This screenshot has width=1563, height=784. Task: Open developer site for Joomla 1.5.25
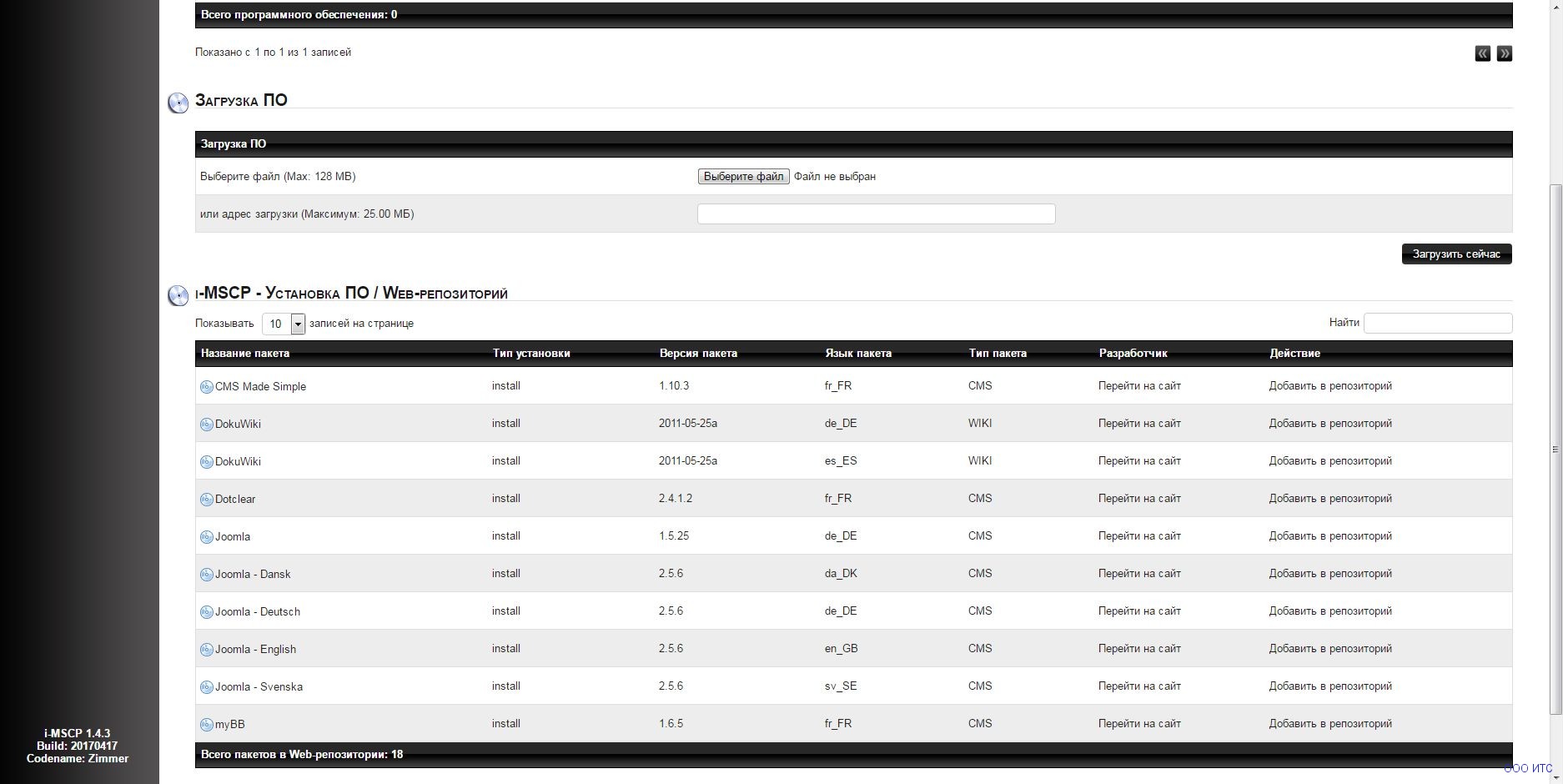1139,535
